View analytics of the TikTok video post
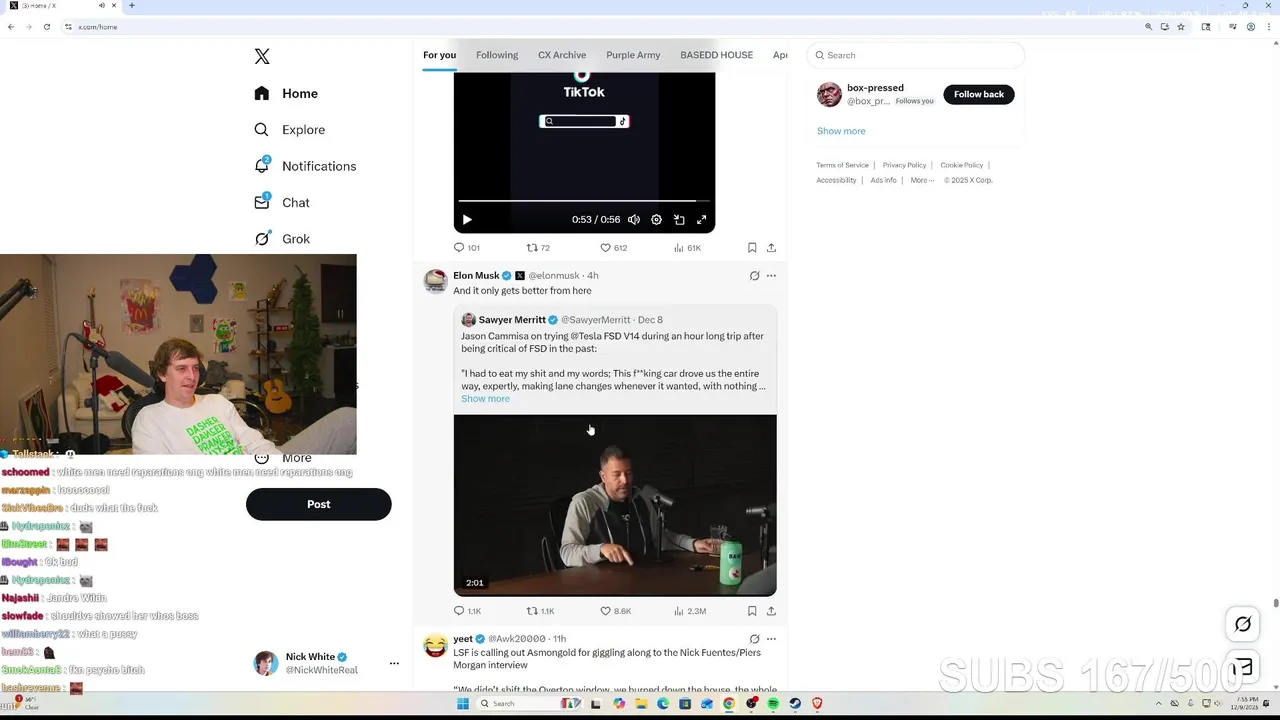 click(x=687, y=247)
